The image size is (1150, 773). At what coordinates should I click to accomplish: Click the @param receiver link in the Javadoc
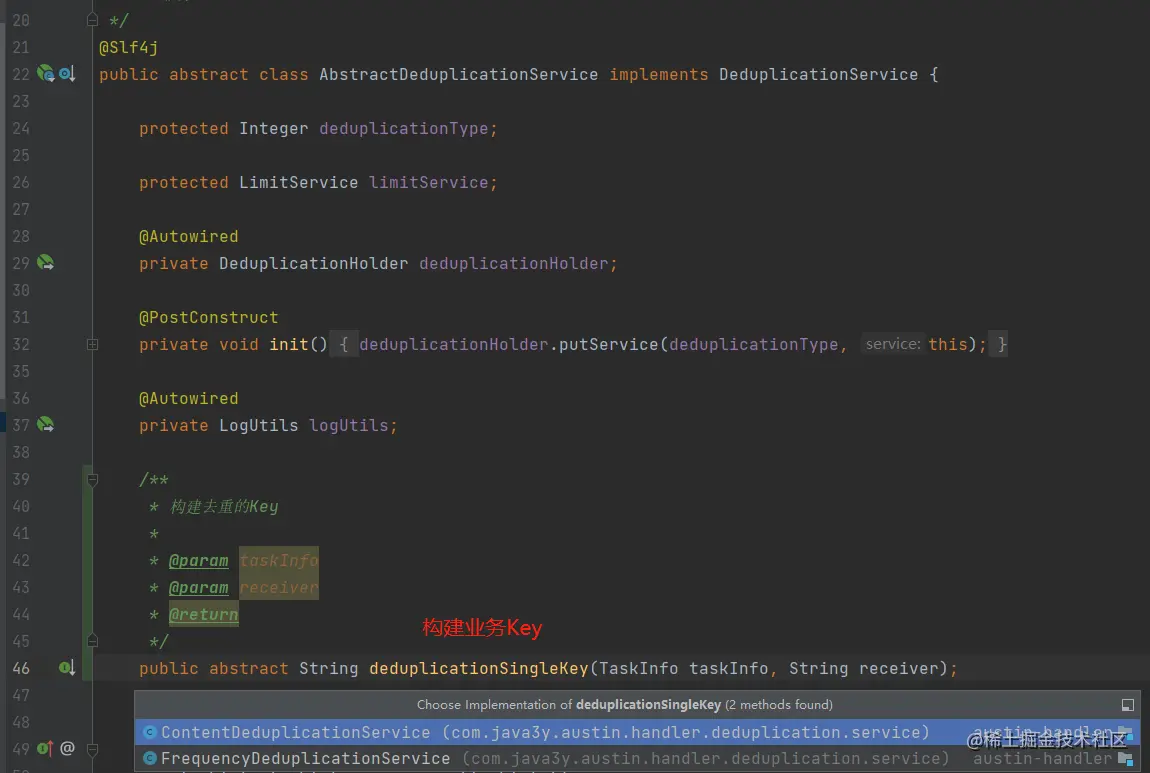[x=199, y=587]
